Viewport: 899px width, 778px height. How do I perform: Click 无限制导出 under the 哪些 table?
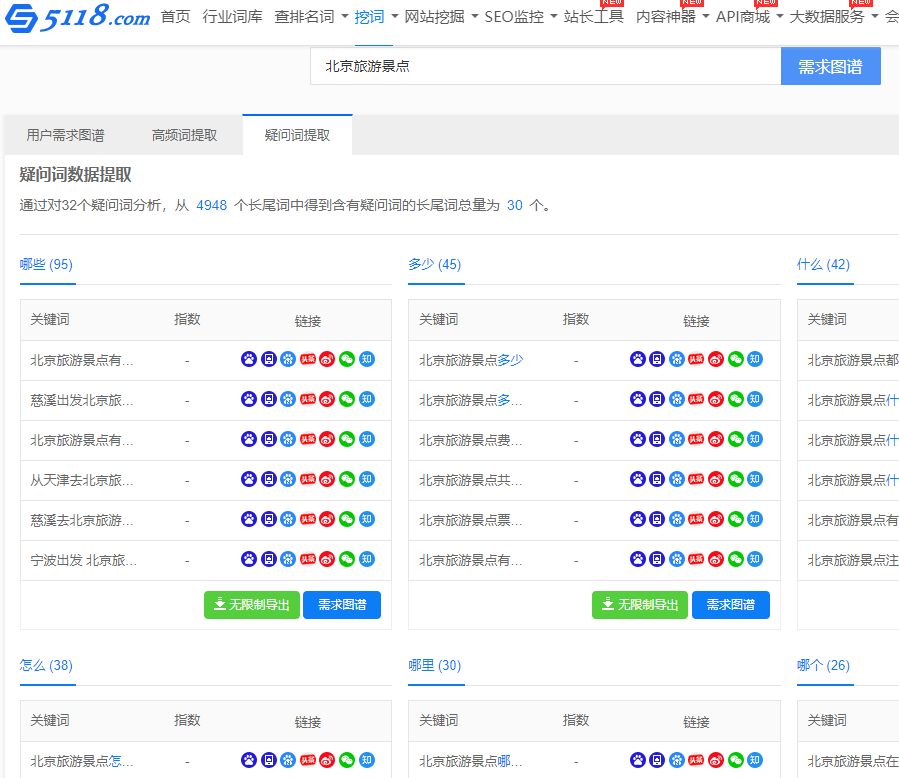coord(252,605)
